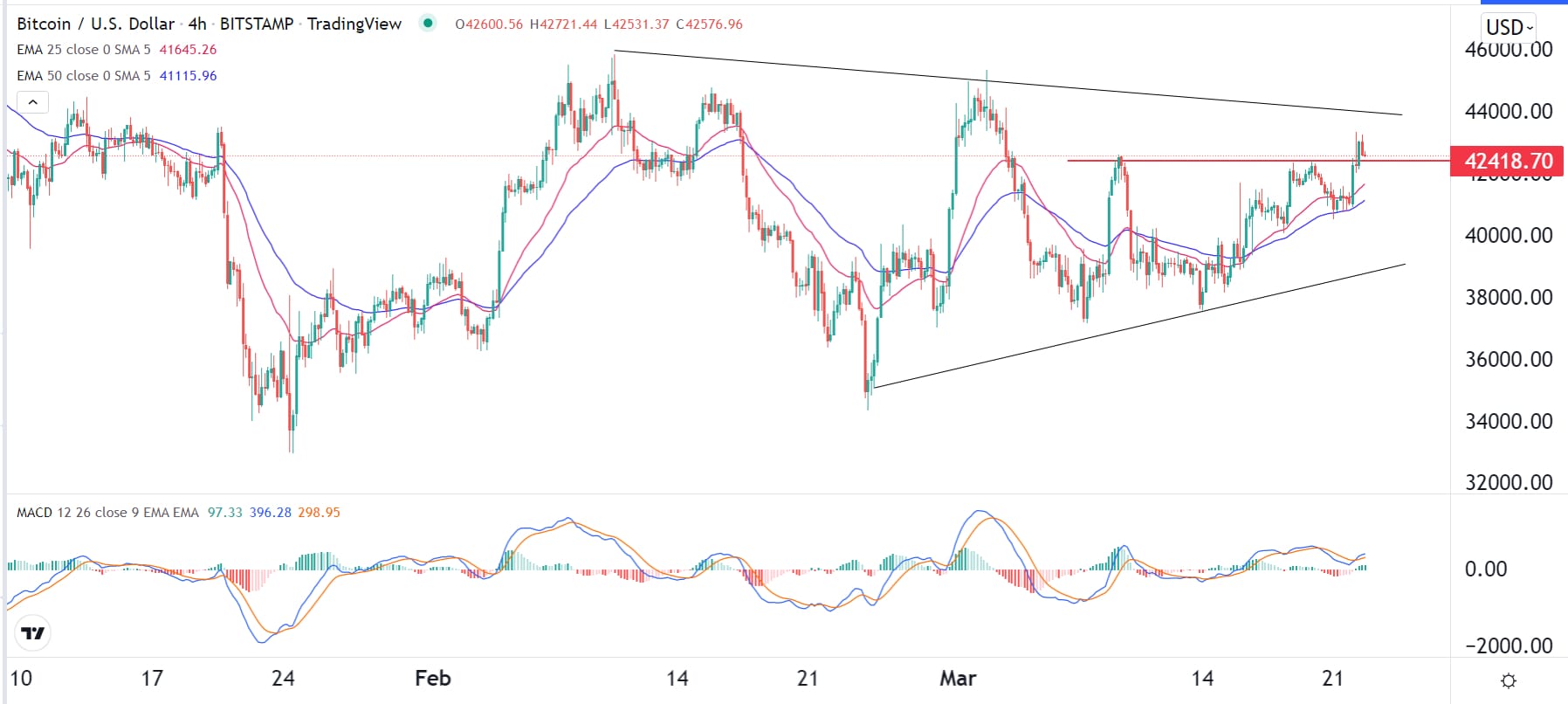Click the MACD histogram value 97.33
1568x704 pixels.
point(225,513)
